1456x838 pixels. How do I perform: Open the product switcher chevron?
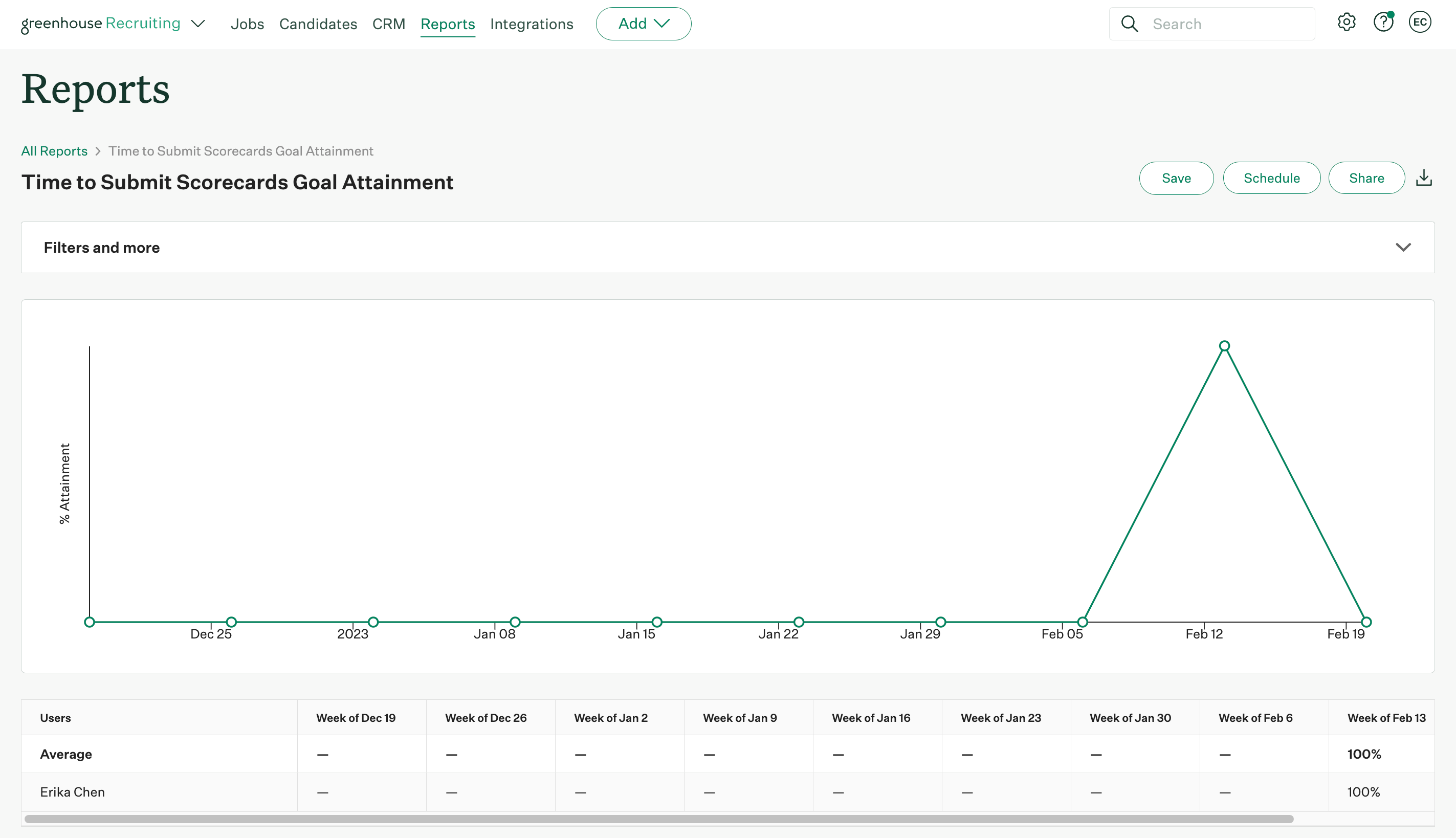pos(198,24)
